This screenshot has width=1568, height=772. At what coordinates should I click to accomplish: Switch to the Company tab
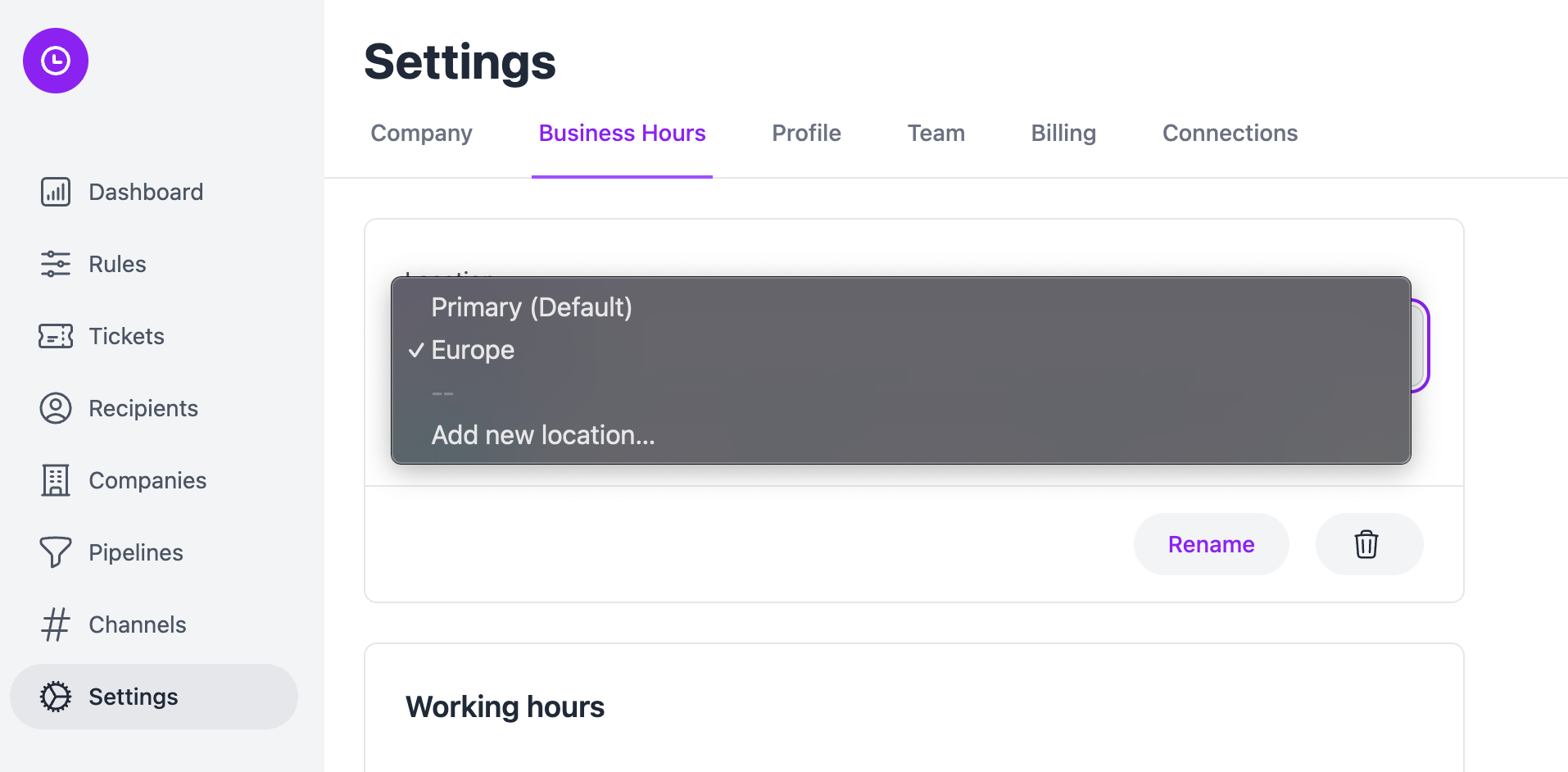(422, 134)
